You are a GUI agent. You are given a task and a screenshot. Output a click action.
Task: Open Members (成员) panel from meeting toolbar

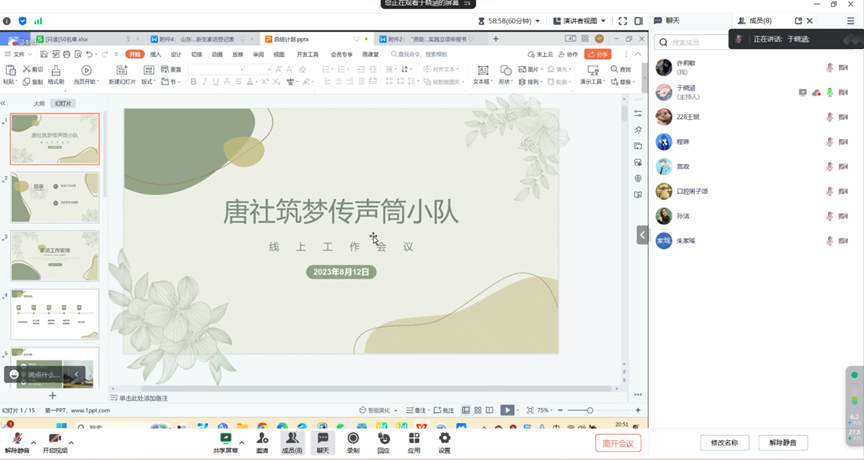pos(292,443)
